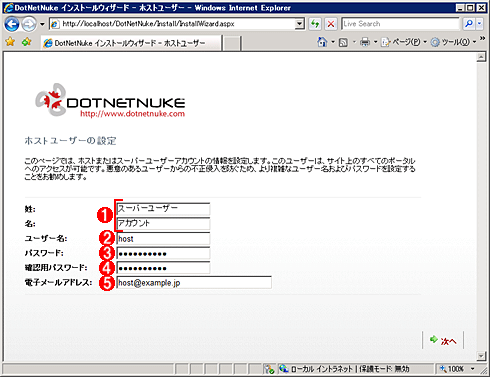This screenshot has height=377, width=490.
Task: Click Add to Favorites star-plus icon
Action: 26,42
